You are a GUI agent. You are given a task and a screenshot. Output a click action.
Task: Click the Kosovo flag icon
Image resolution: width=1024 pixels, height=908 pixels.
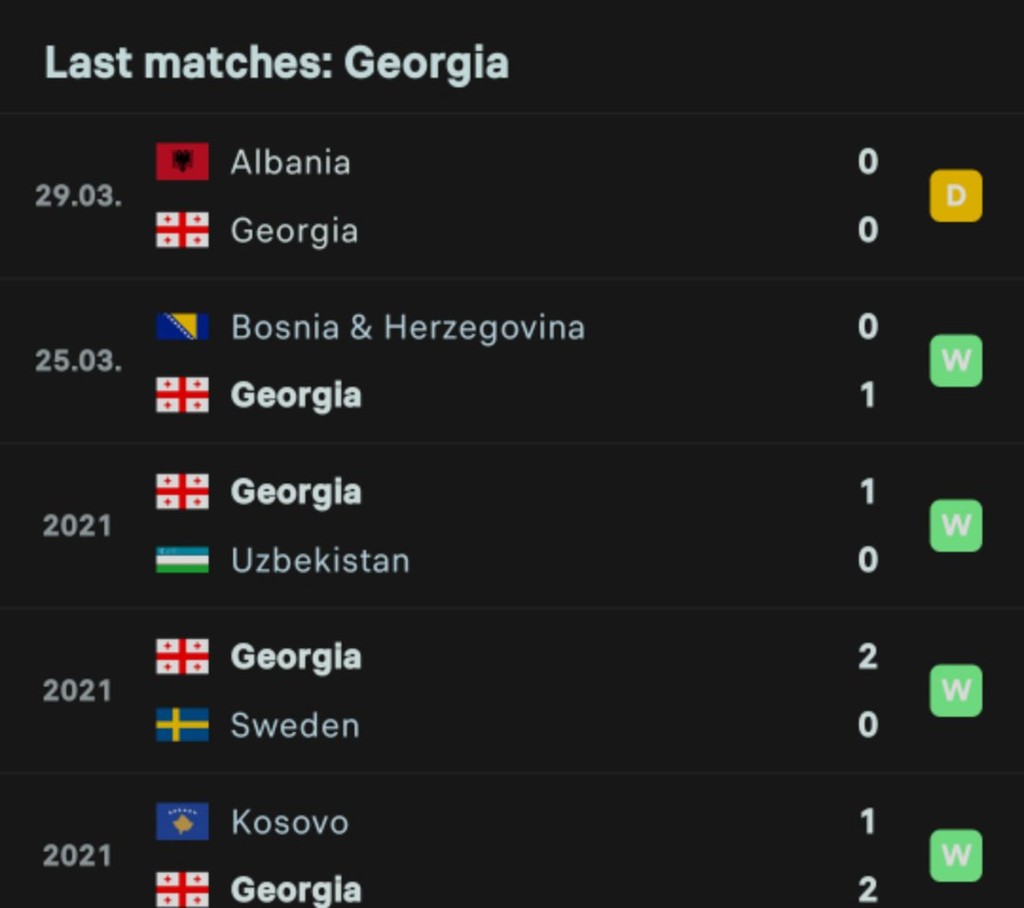point(182,821)
